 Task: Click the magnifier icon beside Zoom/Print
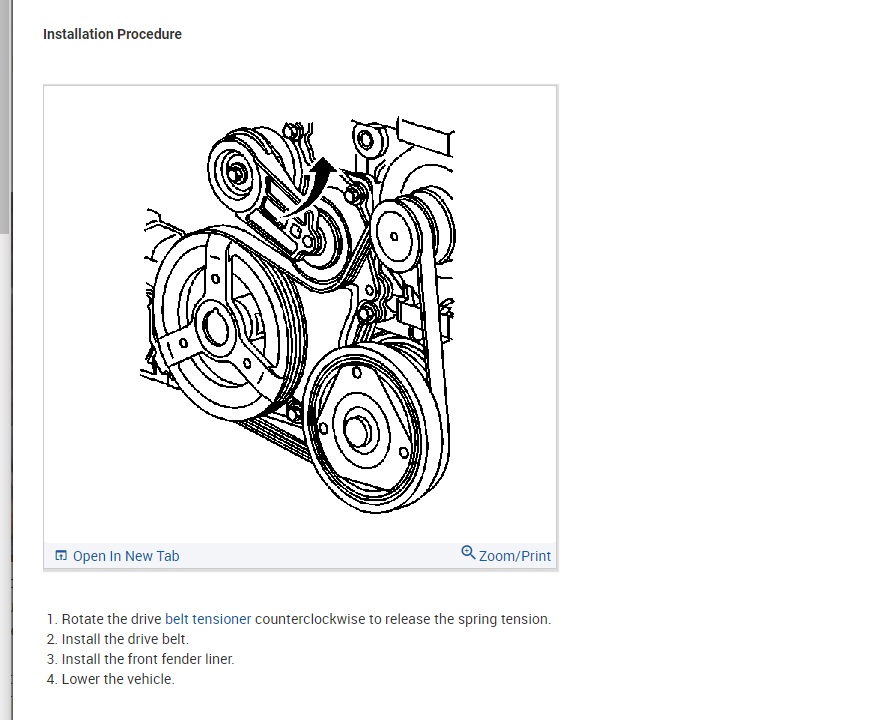coord(468,553)
